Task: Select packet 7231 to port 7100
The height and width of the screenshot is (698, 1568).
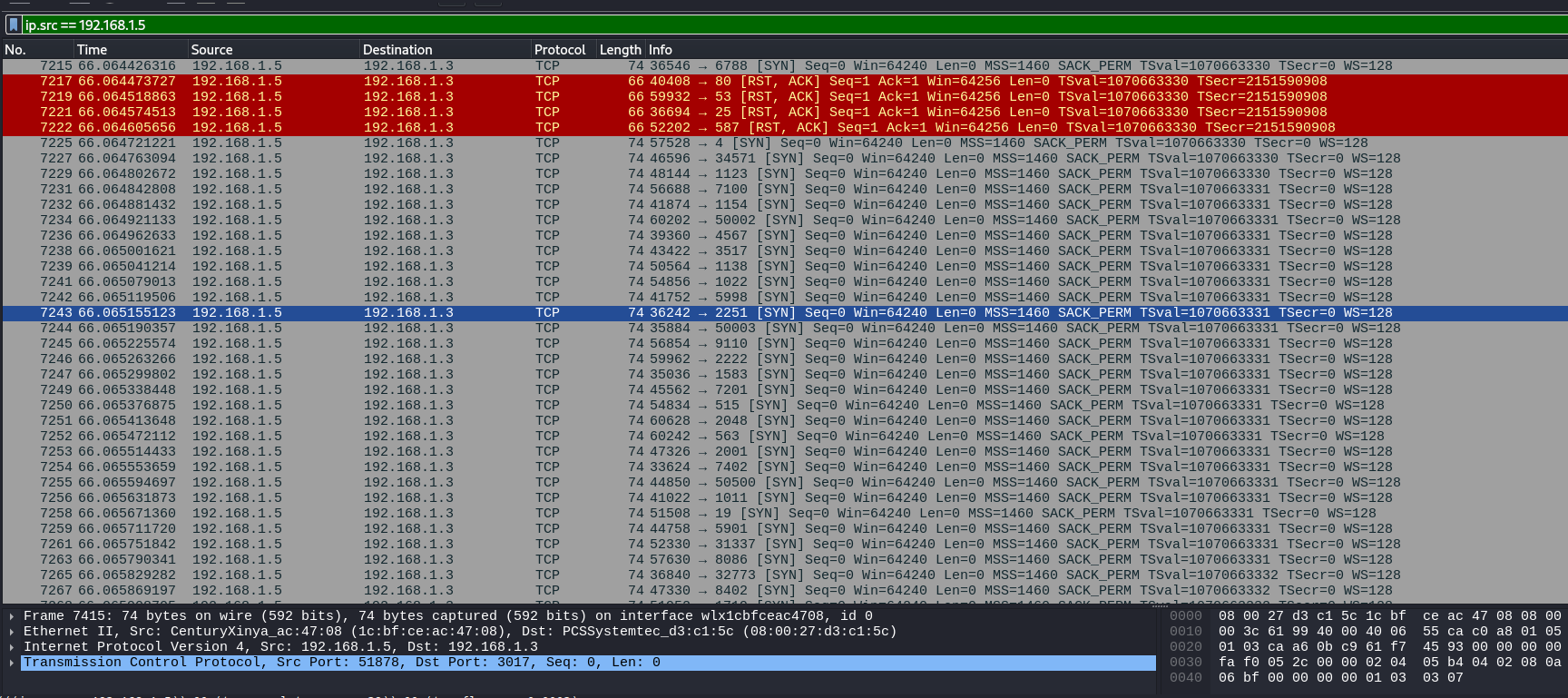Action: coord(785,190)
